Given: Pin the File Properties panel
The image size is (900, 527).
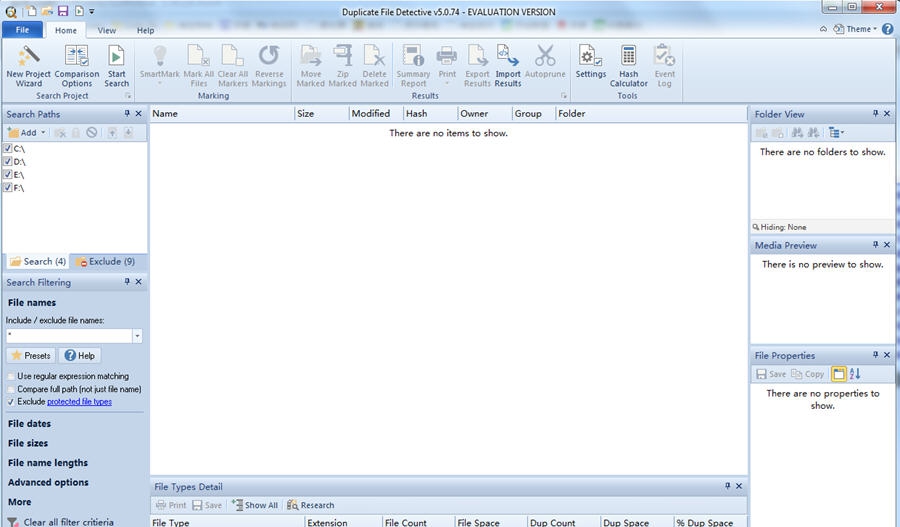Looking at the screenshot, I should [875, 355].
